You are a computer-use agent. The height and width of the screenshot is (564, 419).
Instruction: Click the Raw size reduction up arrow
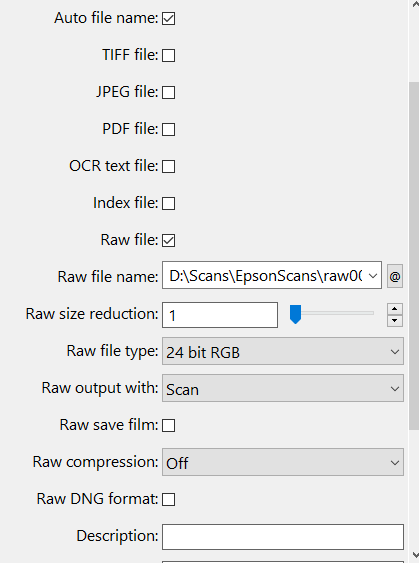tap(395, 309)
